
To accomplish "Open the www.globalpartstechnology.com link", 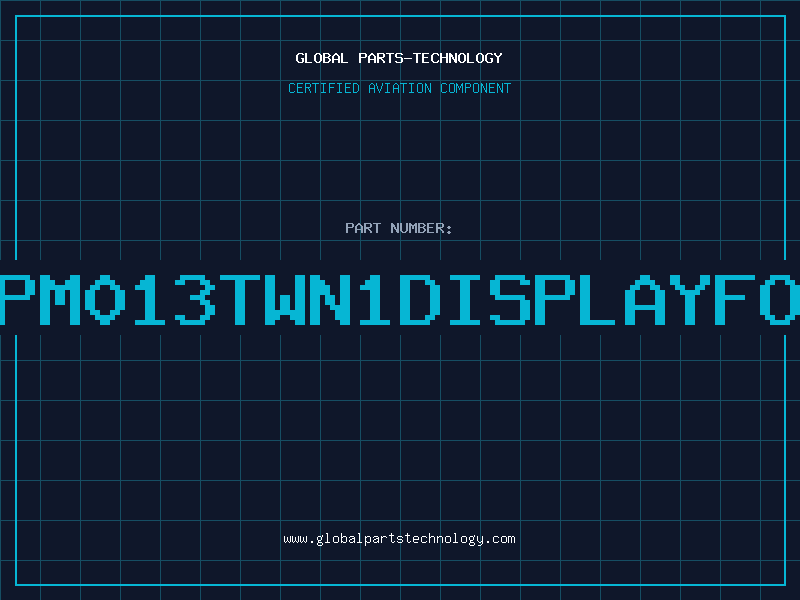I will (399, 539).
